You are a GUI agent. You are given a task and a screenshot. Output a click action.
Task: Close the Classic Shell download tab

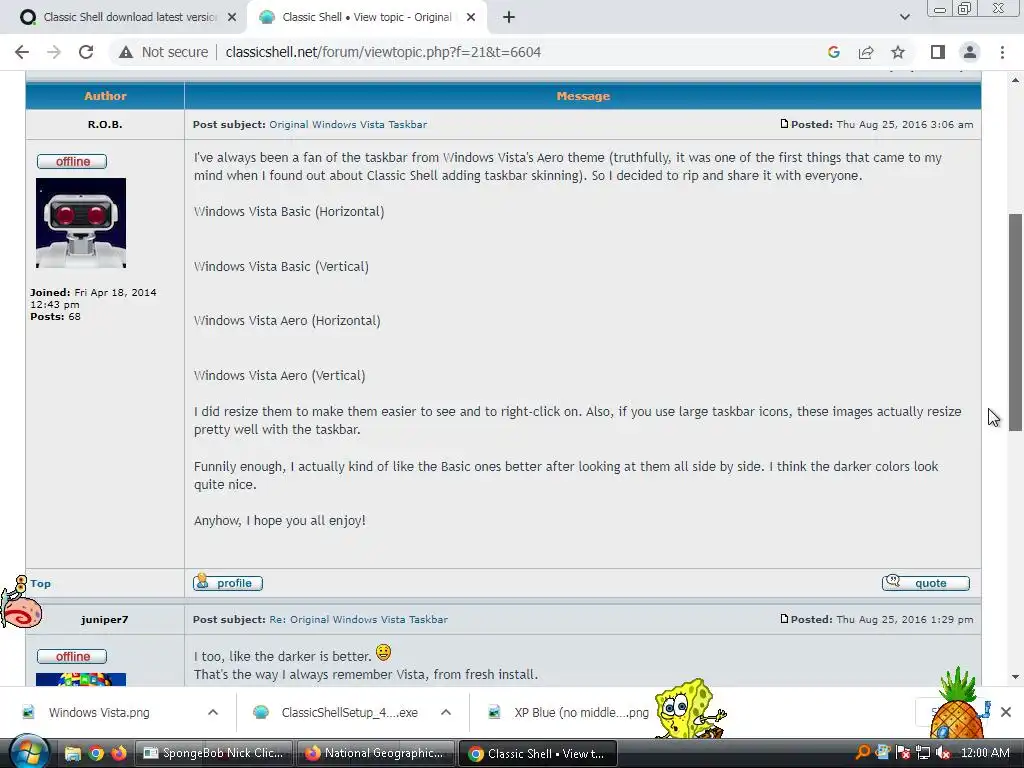coord(232,18)
